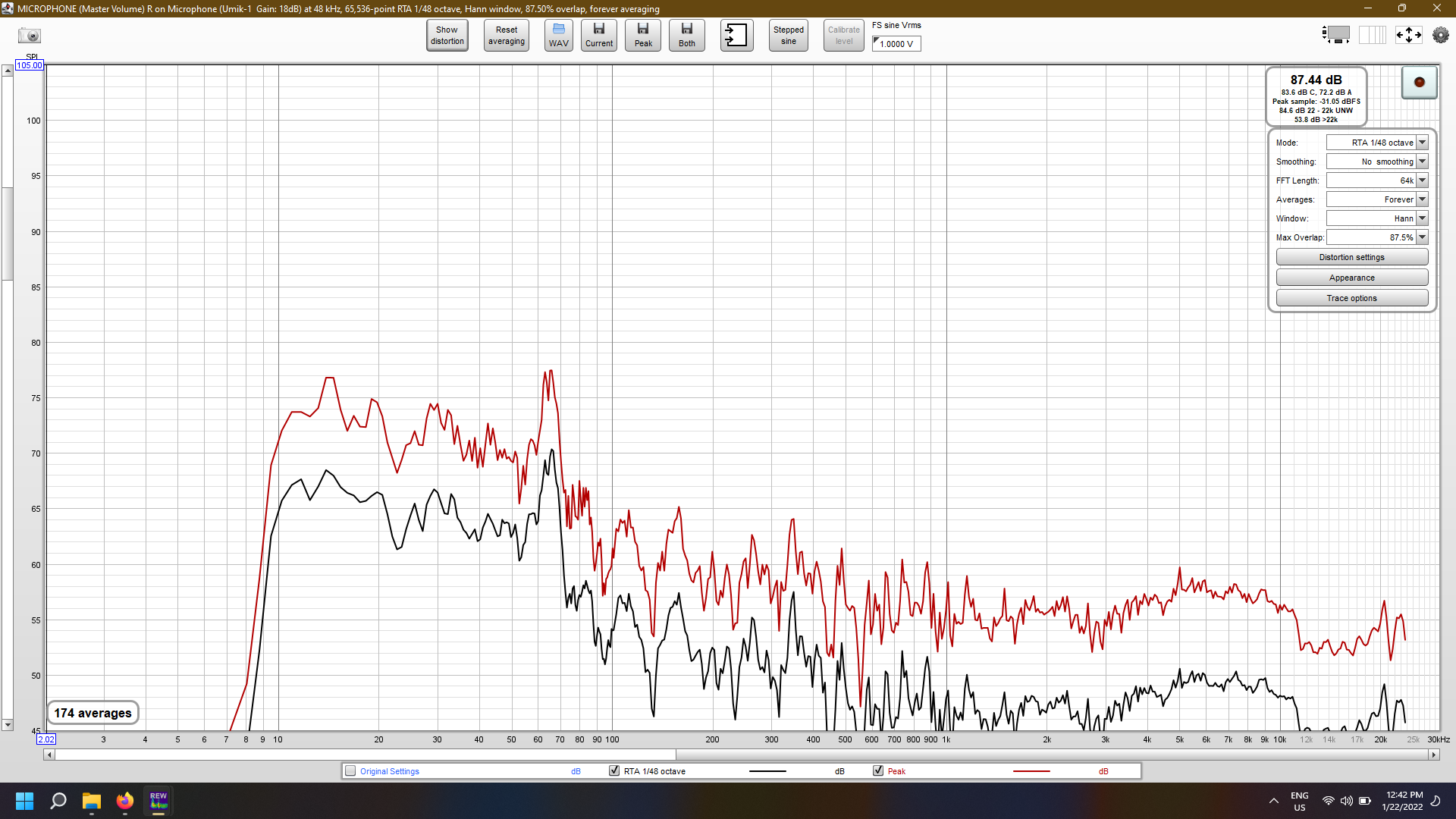Click the import arrows-into-box icon

click(x=737, y=36)
